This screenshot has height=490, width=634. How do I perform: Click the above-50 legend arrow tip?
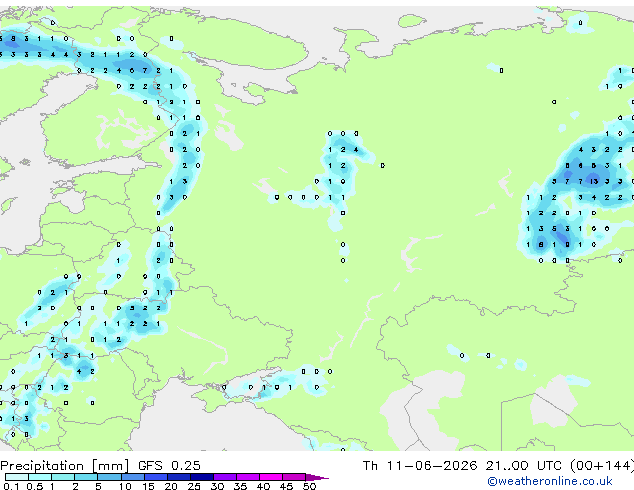(317, 477)
